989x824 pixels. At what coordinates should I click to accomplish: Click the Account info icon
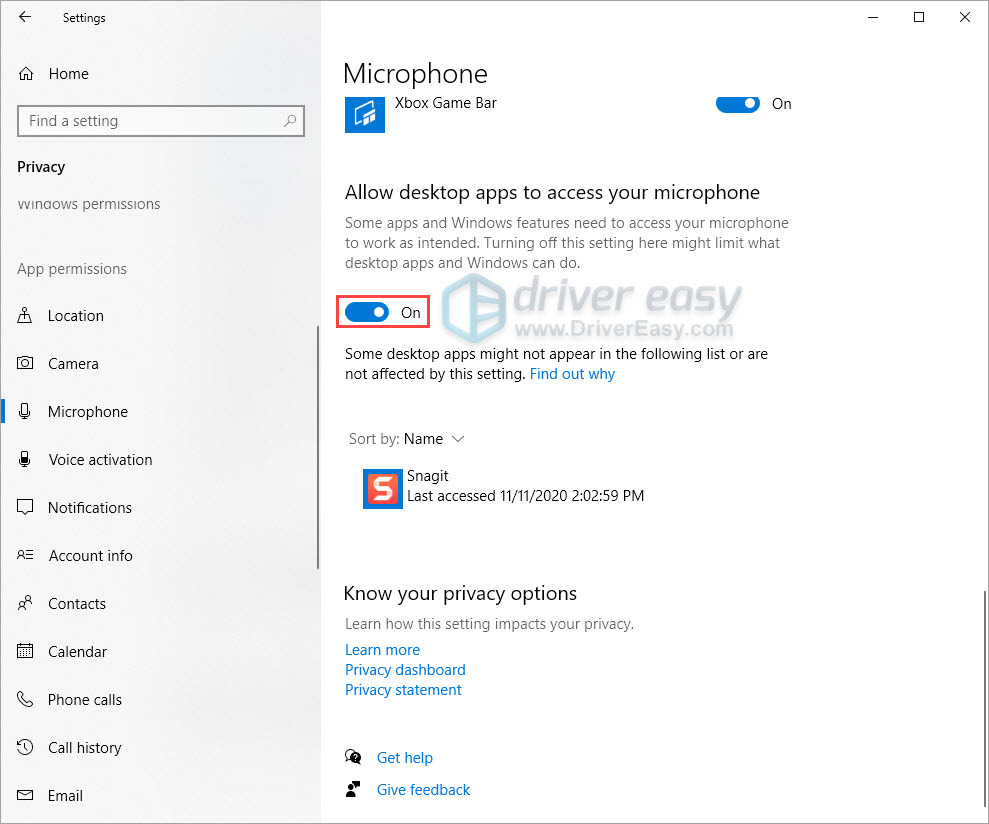(x=25, y=555)
